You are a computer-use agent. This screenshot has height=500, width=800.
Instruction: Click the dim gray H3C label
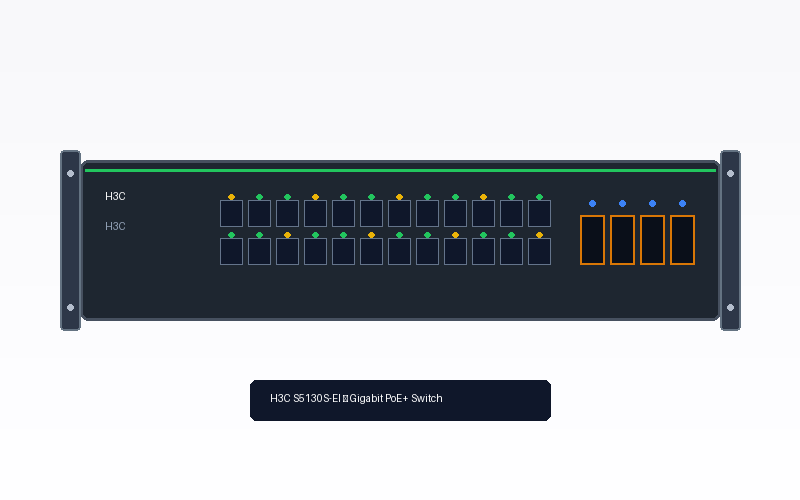115,227
